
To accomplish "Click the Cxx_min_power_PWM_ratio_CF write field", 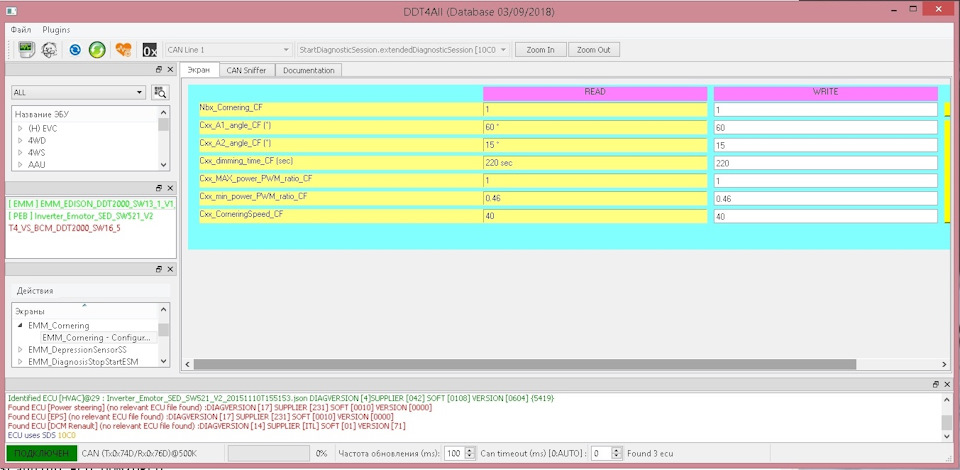I will pyautogui.click(x=825, y=198).
